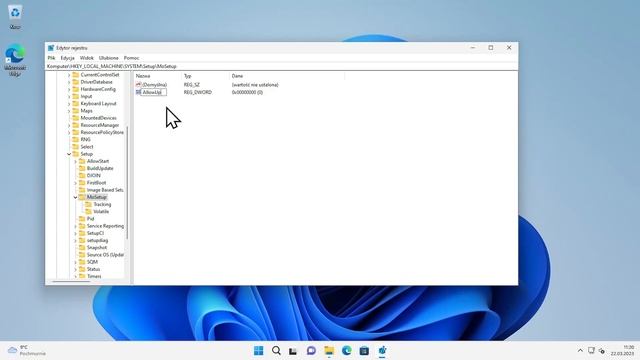Image resolution: width=640 pixels, height=360 pixels.
Task: Open the taskbar clock and date
Action: point(623,351)
